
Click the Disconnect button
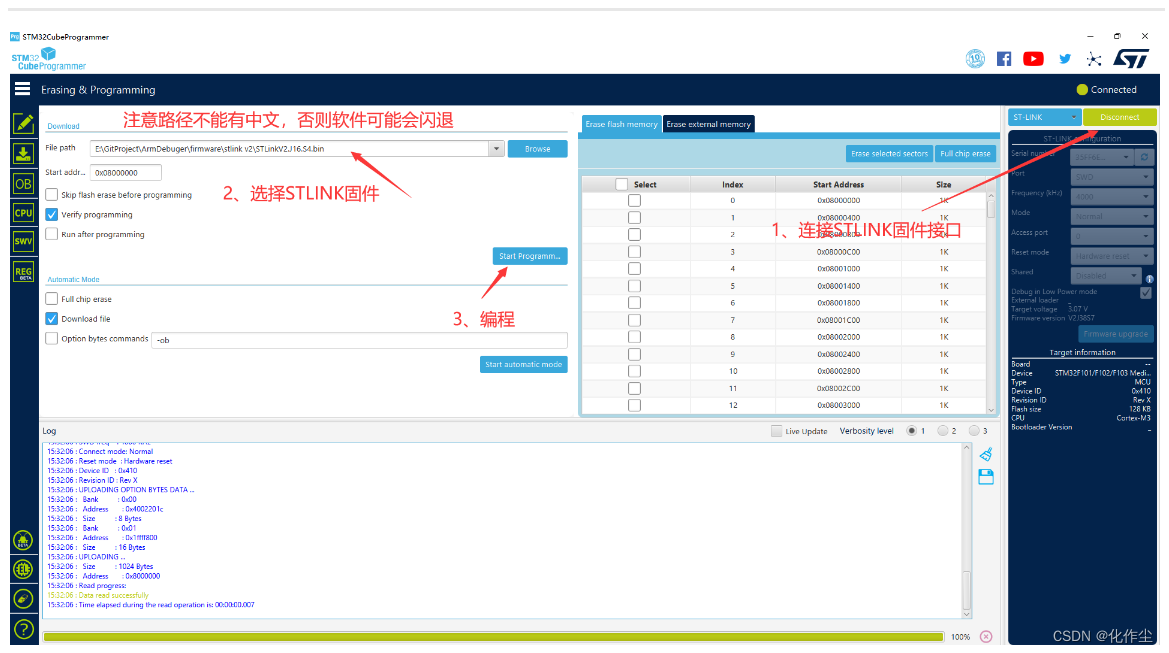tap(1120, 117)
